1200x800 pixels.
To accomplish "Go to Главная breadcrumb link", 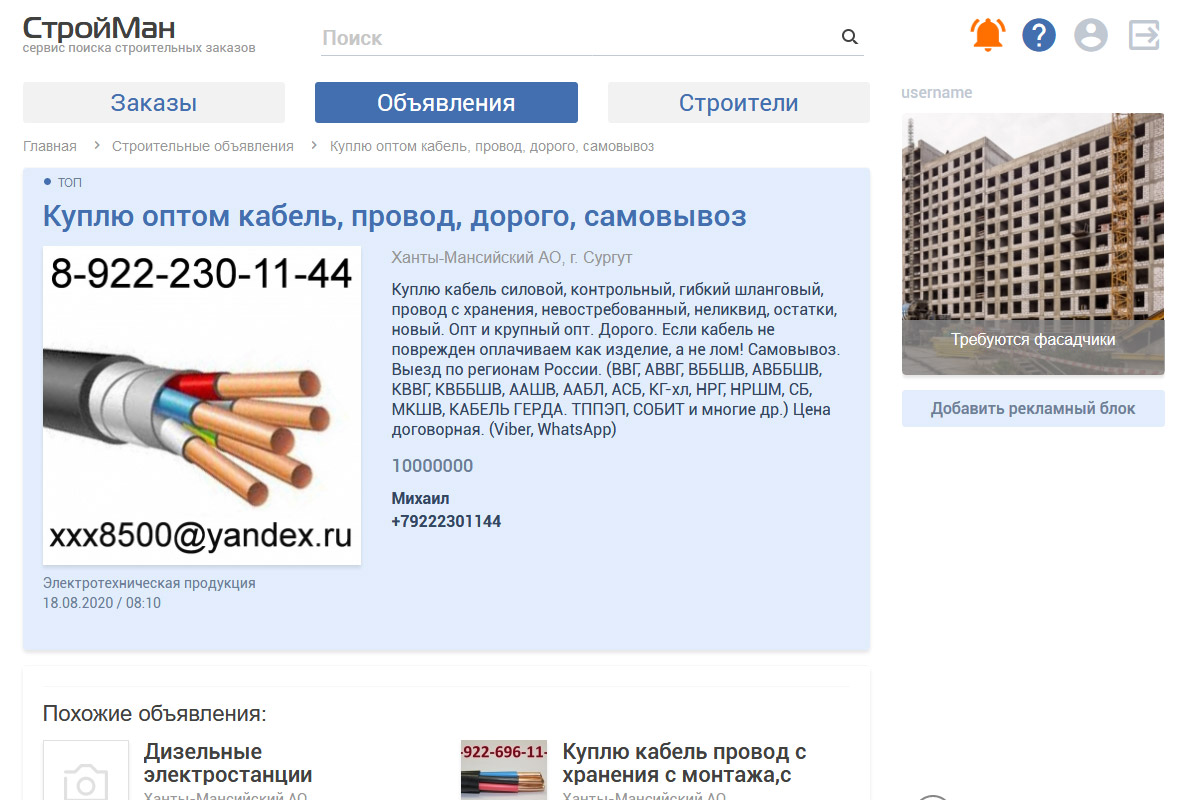I will click(50, 146).
